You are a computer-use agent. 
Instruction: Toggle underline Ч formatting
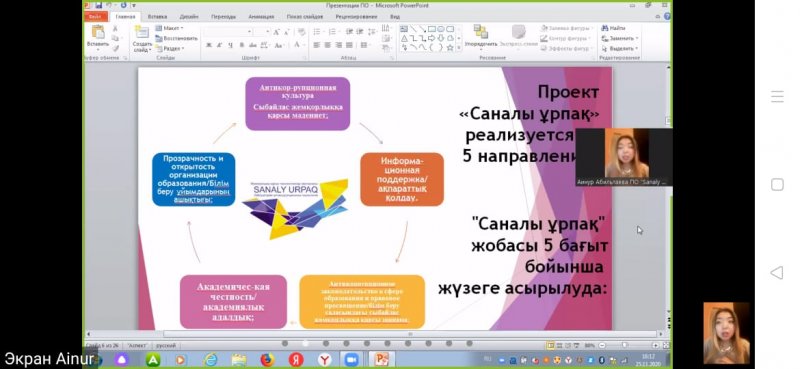[230, 45]
